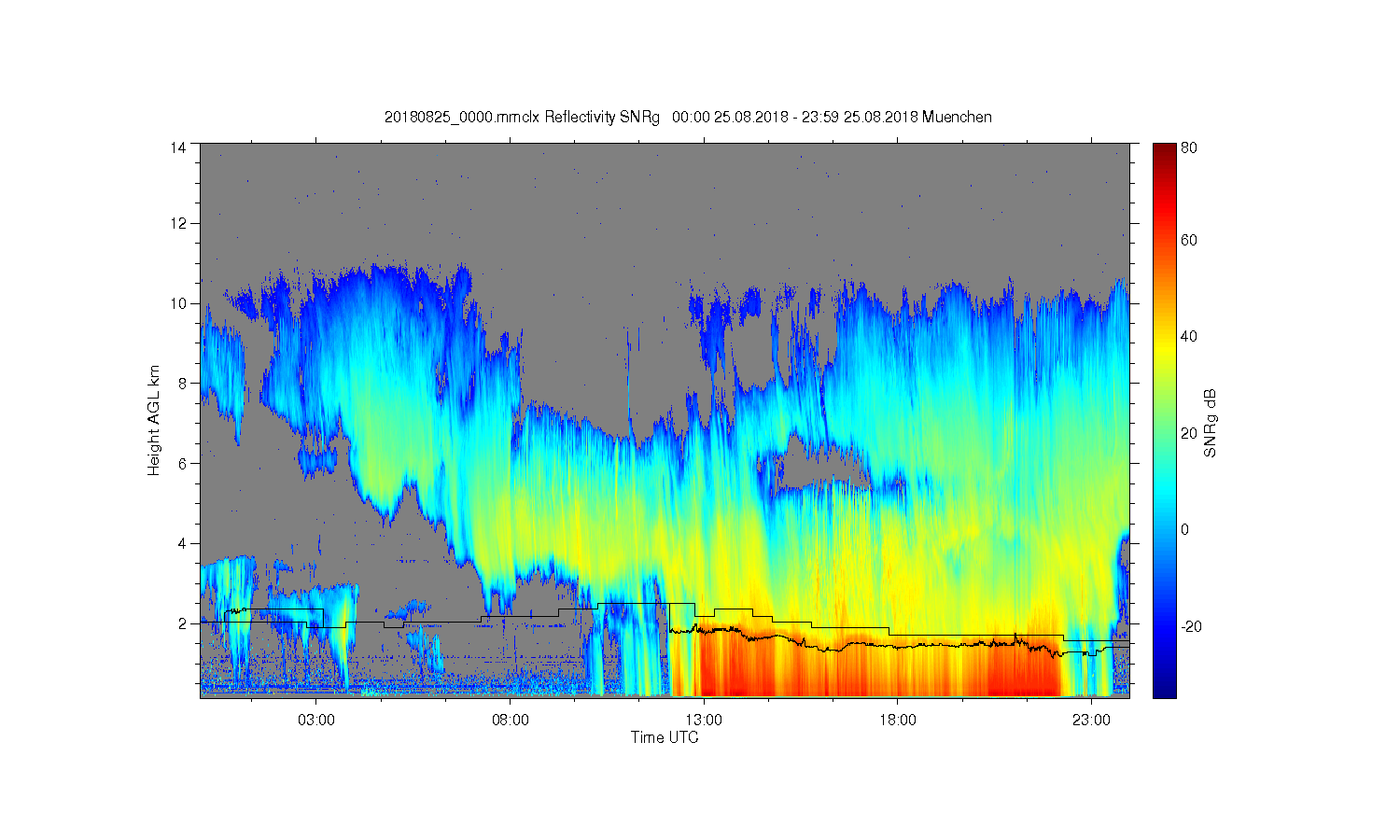This screenshot has height=840, width=1400.
Task: Select the 18:00 time tick label
Action: 898,721
